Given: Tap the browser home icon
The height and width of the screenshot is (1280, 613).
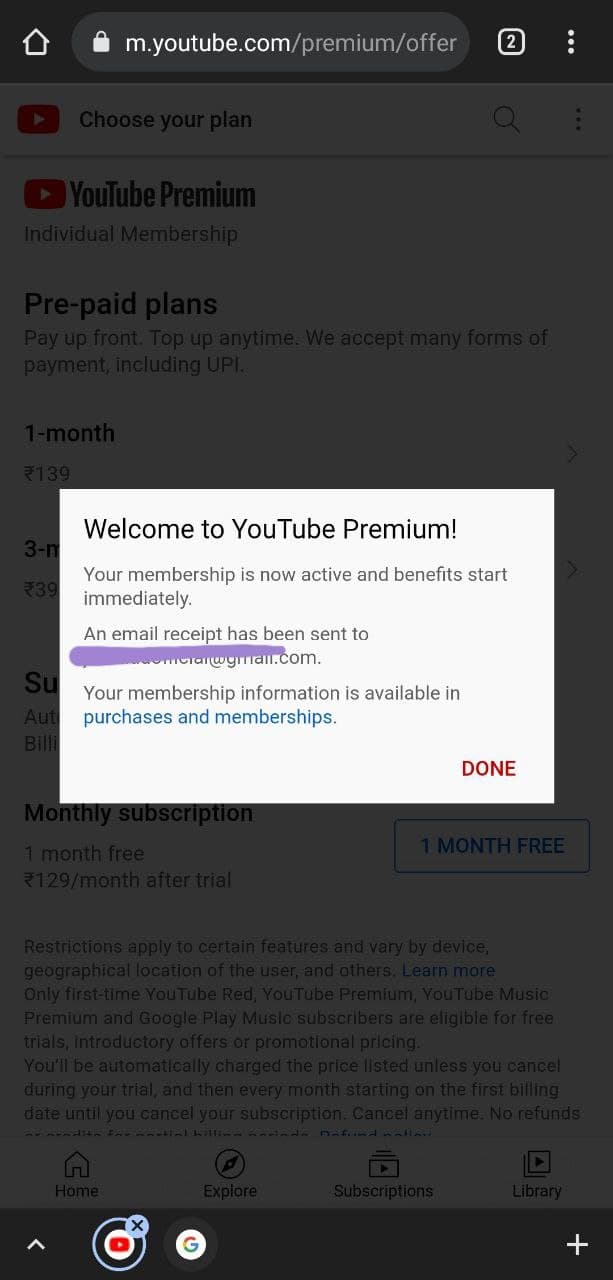Looking at the screenshot, I should (36, 42).
